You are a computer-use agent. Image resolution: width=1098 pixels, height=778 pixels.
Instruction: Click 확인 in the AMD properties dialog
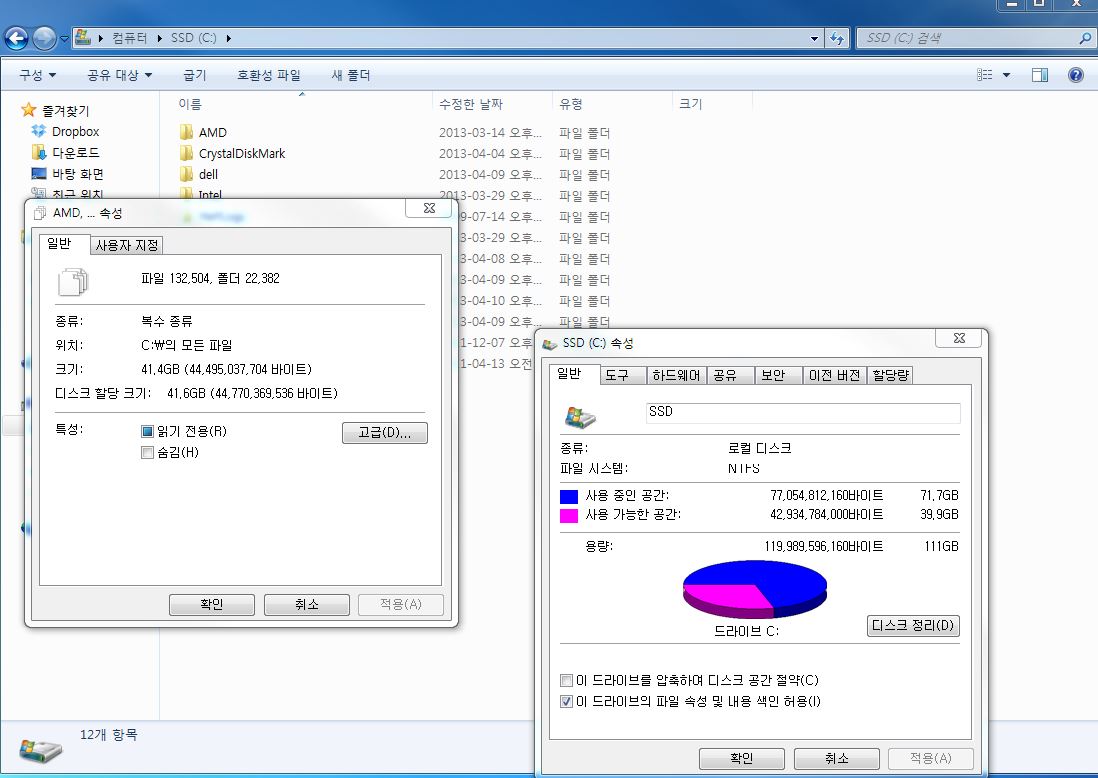point(211,604)
